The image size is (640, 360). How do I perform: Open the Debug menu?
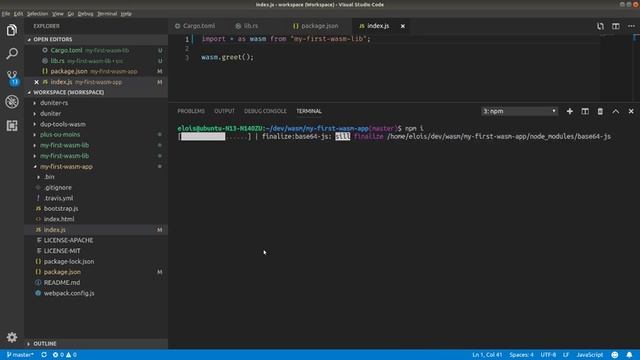[85, 14]
